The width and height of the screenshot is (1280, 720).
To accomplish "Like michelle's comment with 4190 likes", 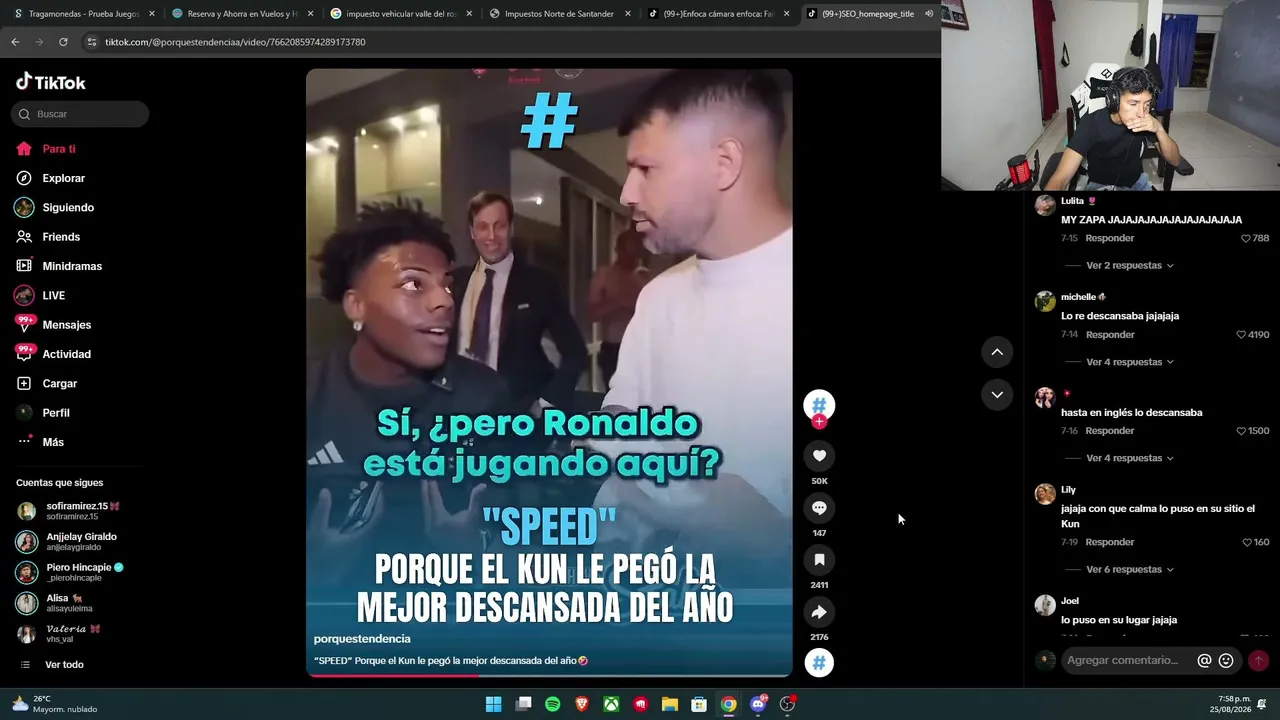I will click(1242, 335).
